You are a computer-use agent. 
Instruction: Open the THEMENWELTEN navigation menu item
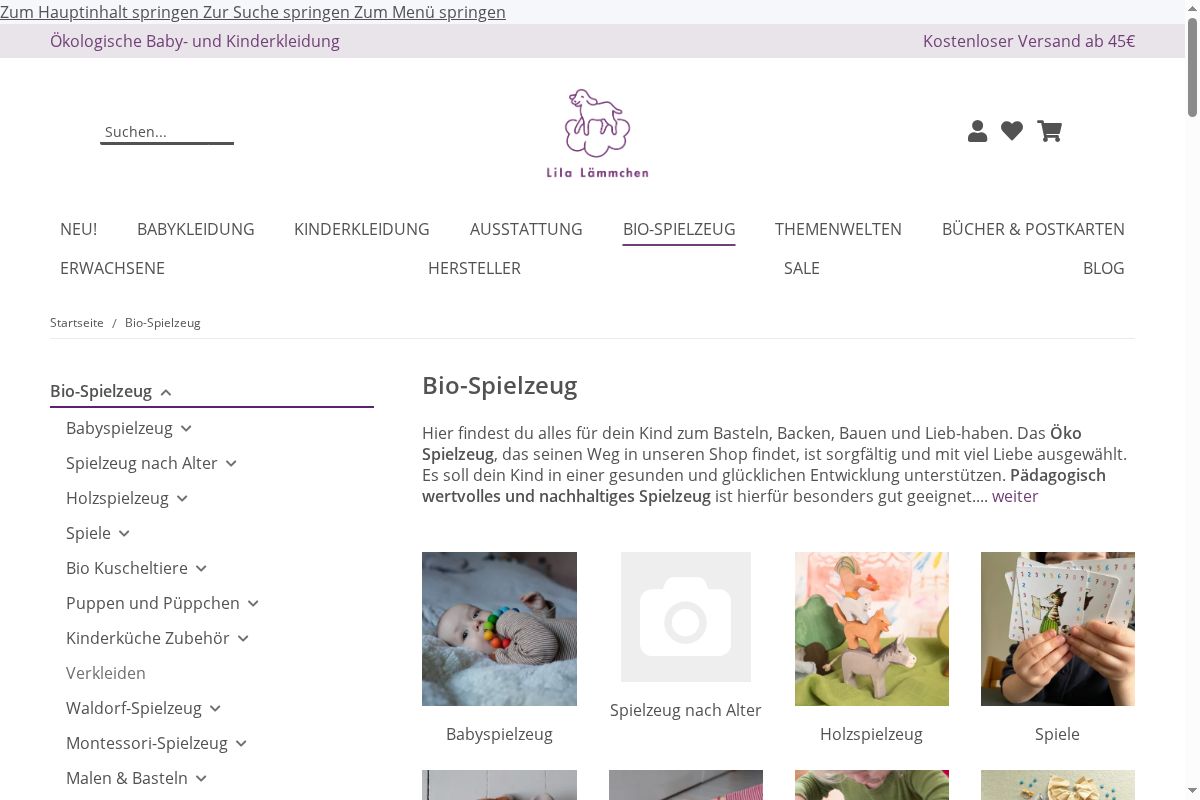coord(838,229)
